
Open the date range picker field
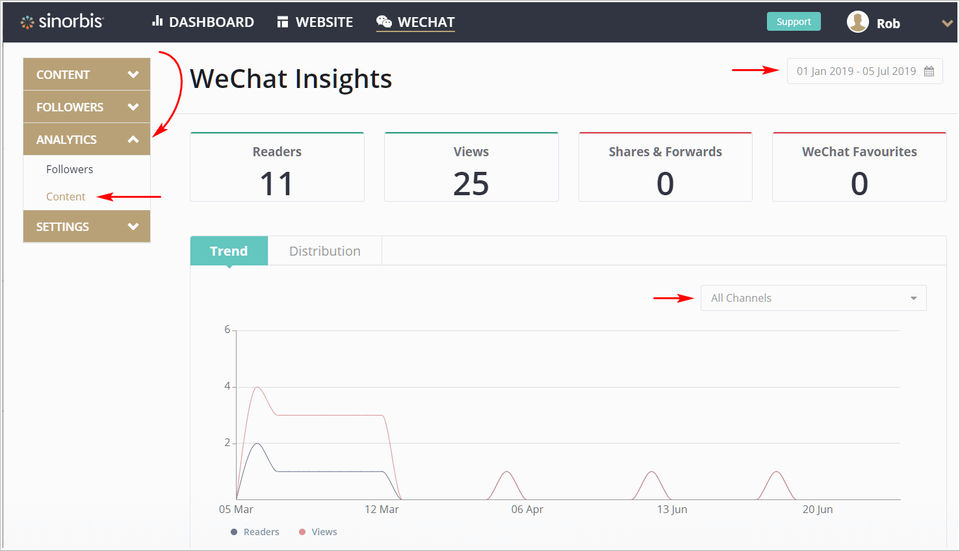864,71
